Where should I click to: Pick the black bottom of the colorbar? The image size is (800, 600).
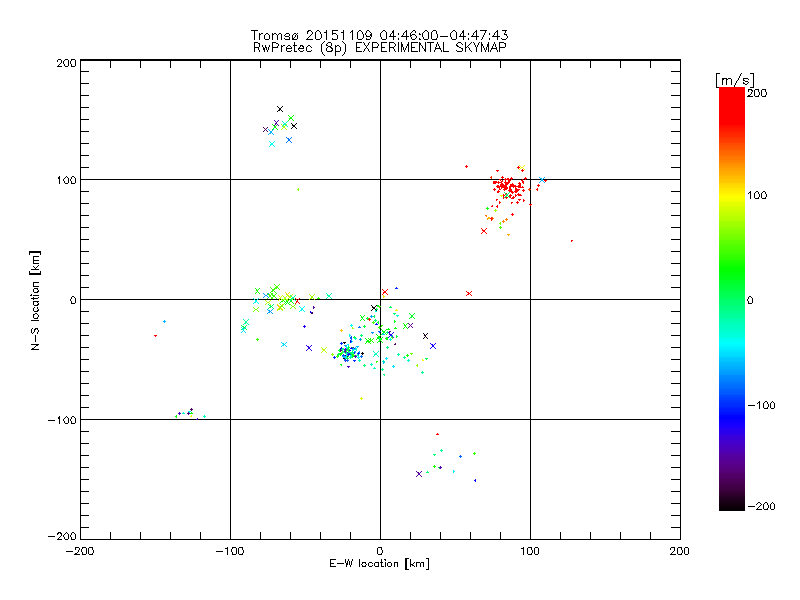[x=732, y=505]
